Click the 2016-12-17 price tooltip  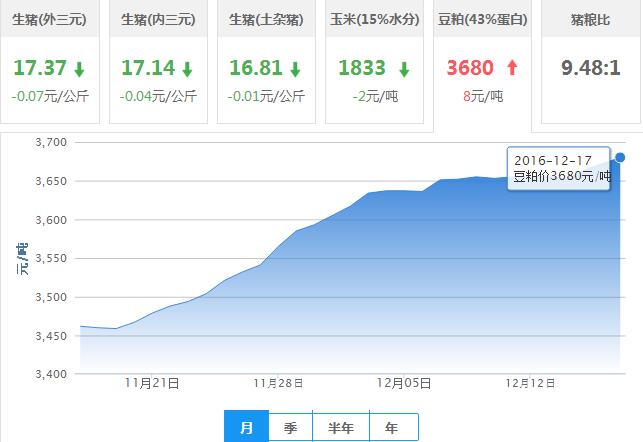559,169
